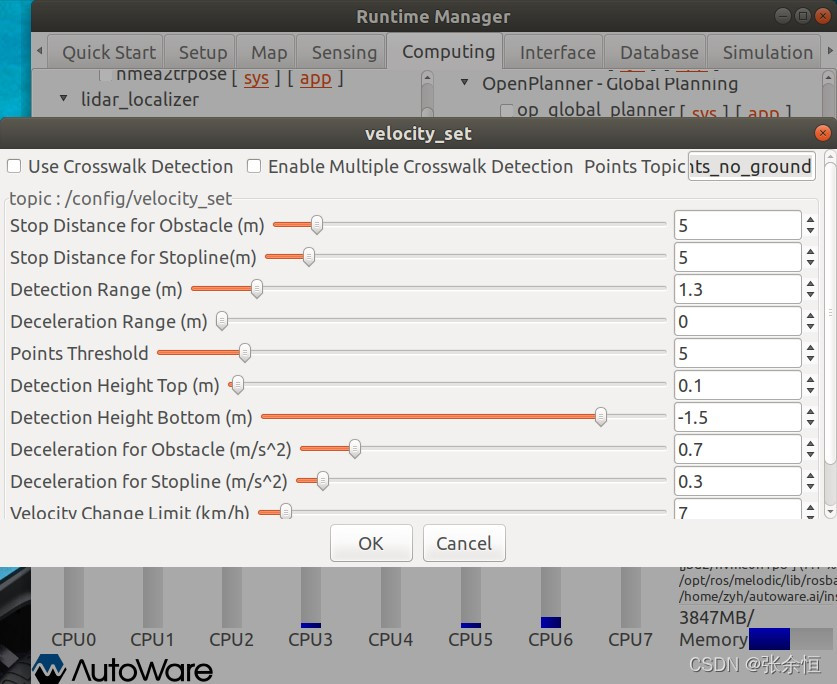Enable Multiple Crosswalk Detection checkbox
Image resolution: width=837 pixels, height=684 pixels.
coord(254,166)
